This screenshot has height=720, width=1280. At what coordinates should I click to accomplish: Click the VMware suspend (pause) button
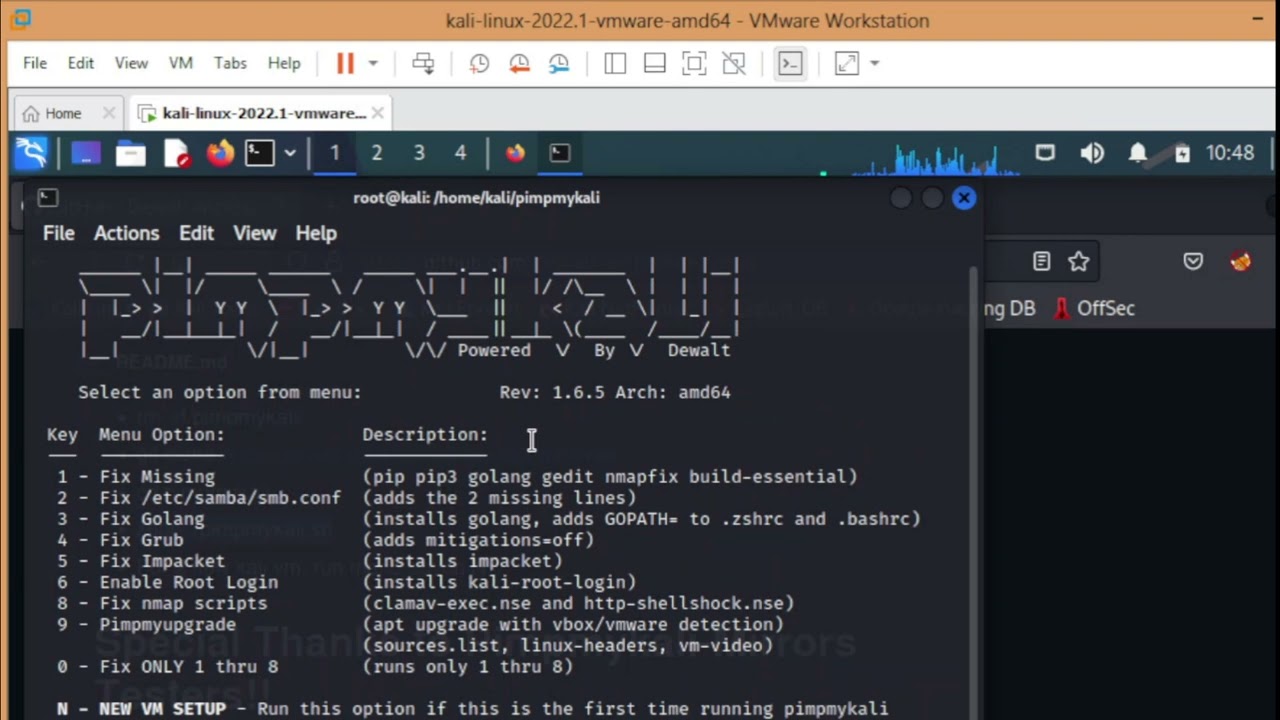coord(345,63)
